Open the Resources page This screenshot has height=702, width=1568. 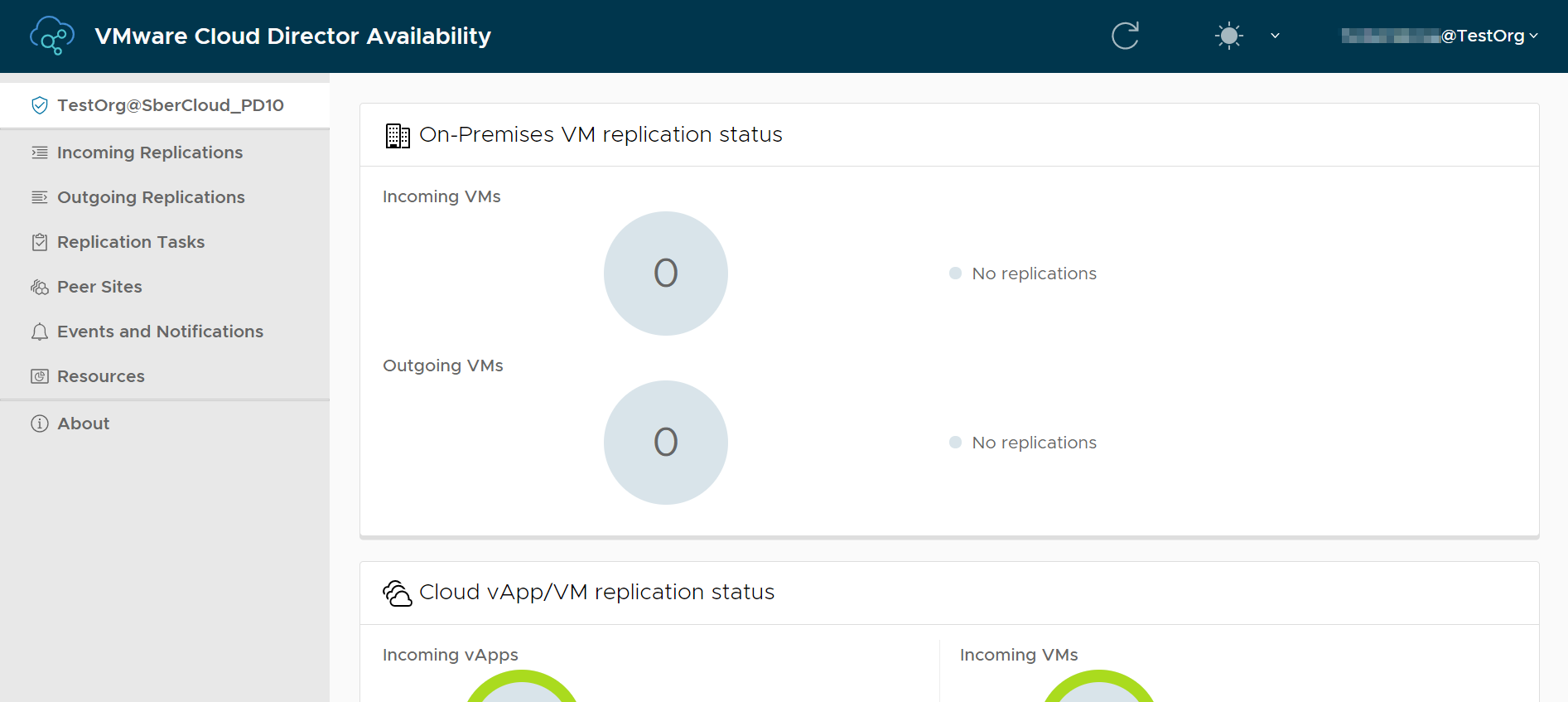101,376
